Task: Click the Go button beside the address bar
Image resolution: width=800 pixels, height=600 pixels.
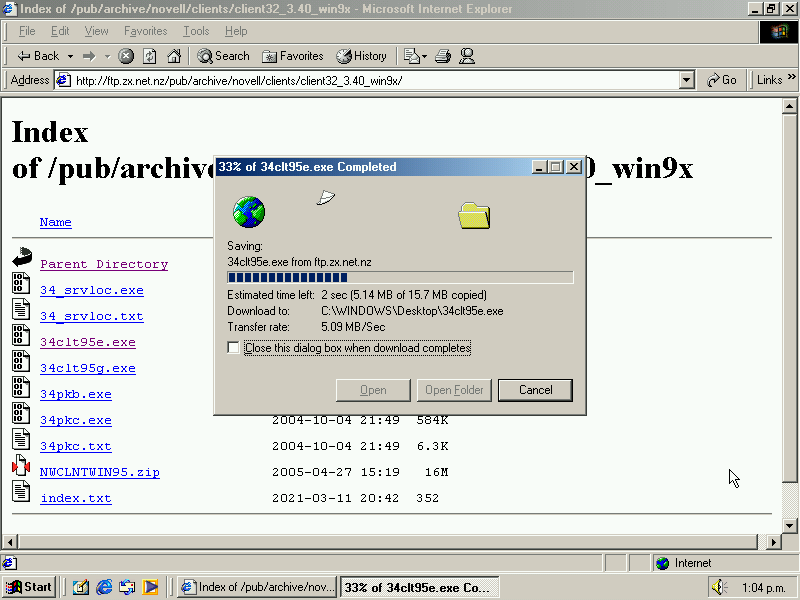Action: 721,80
